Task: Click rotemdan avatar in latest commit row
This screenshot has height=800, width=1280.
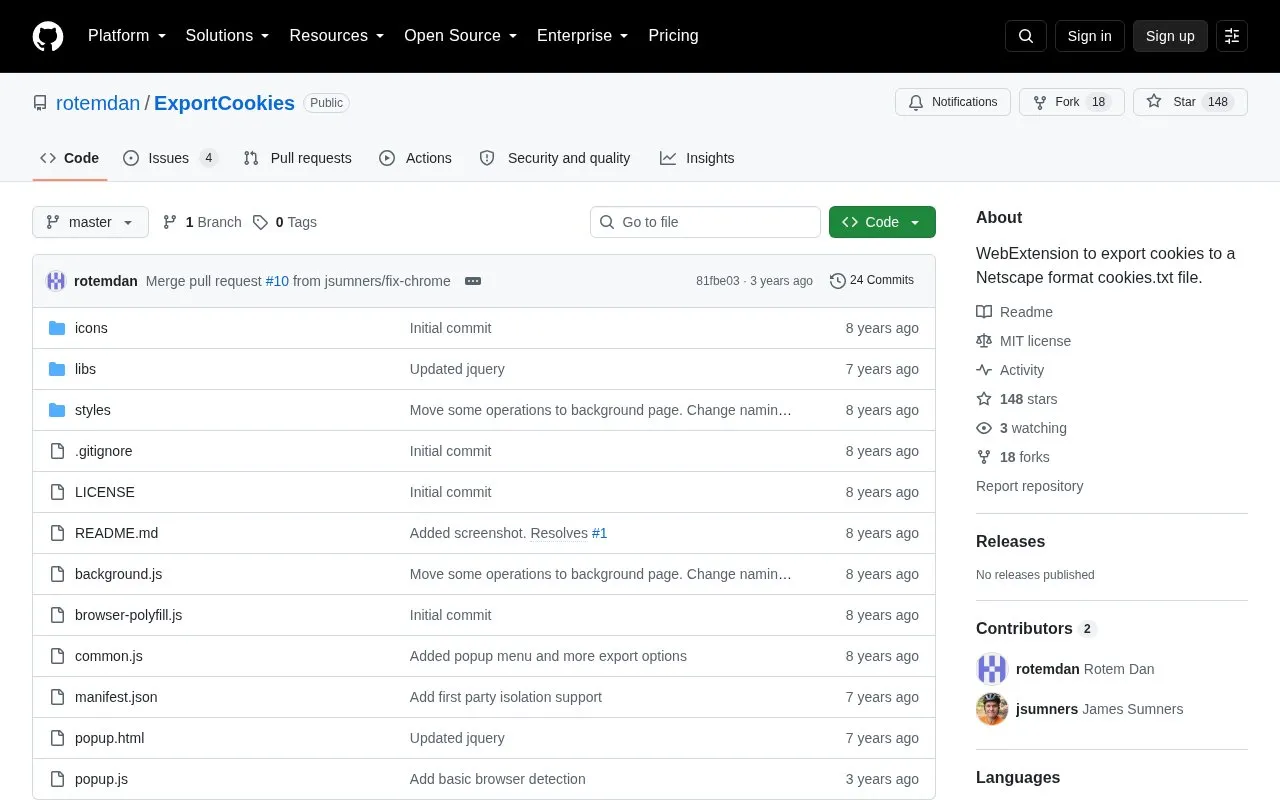Action: [x=56, y=281]
